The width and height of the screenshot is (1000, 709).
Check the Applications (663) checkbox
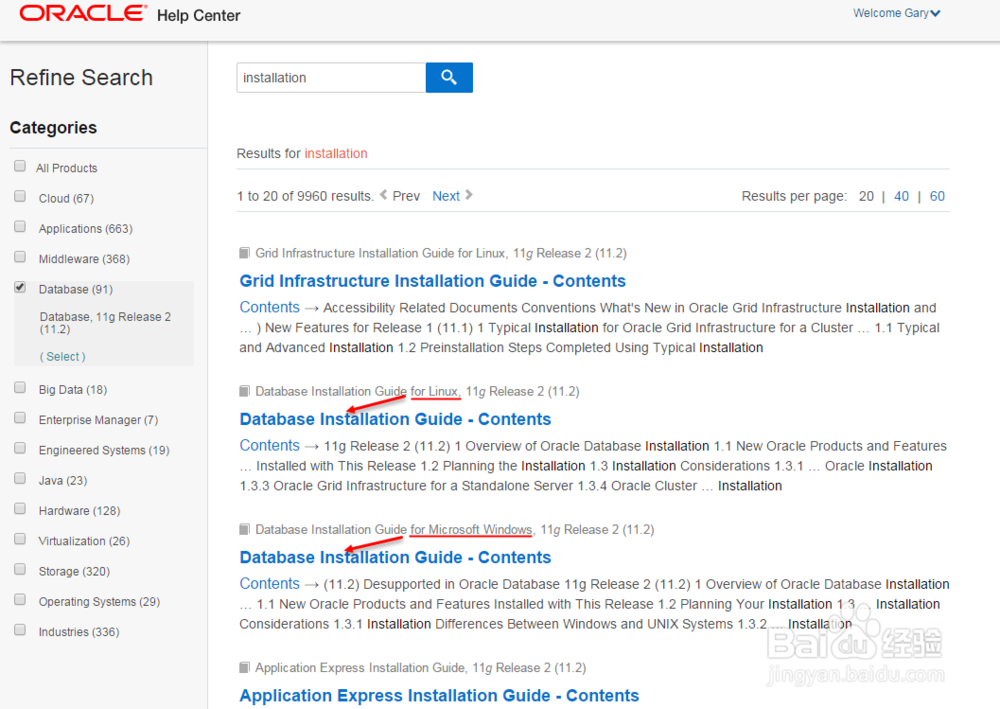[20, 226]
